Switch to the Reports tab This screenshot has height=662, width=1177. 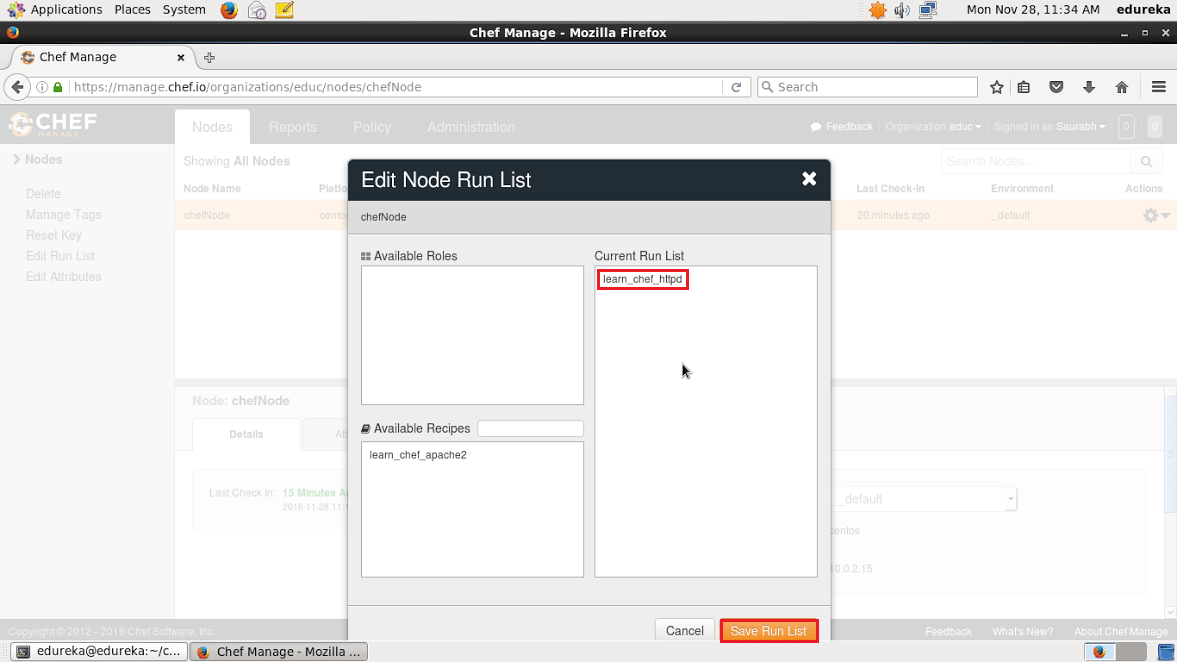tap(293, 127)
